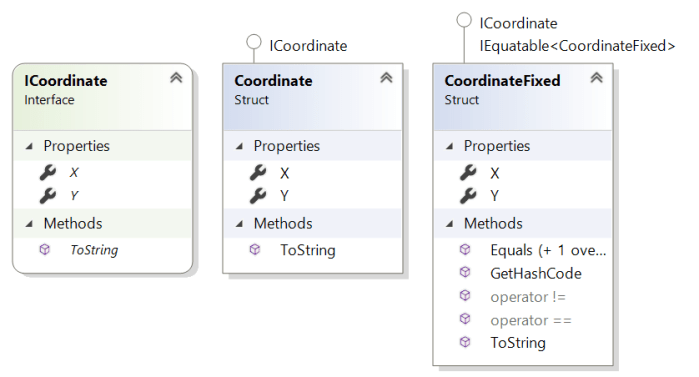Collapse the CoordinateFixed struct box chevron

pos(596,78)
